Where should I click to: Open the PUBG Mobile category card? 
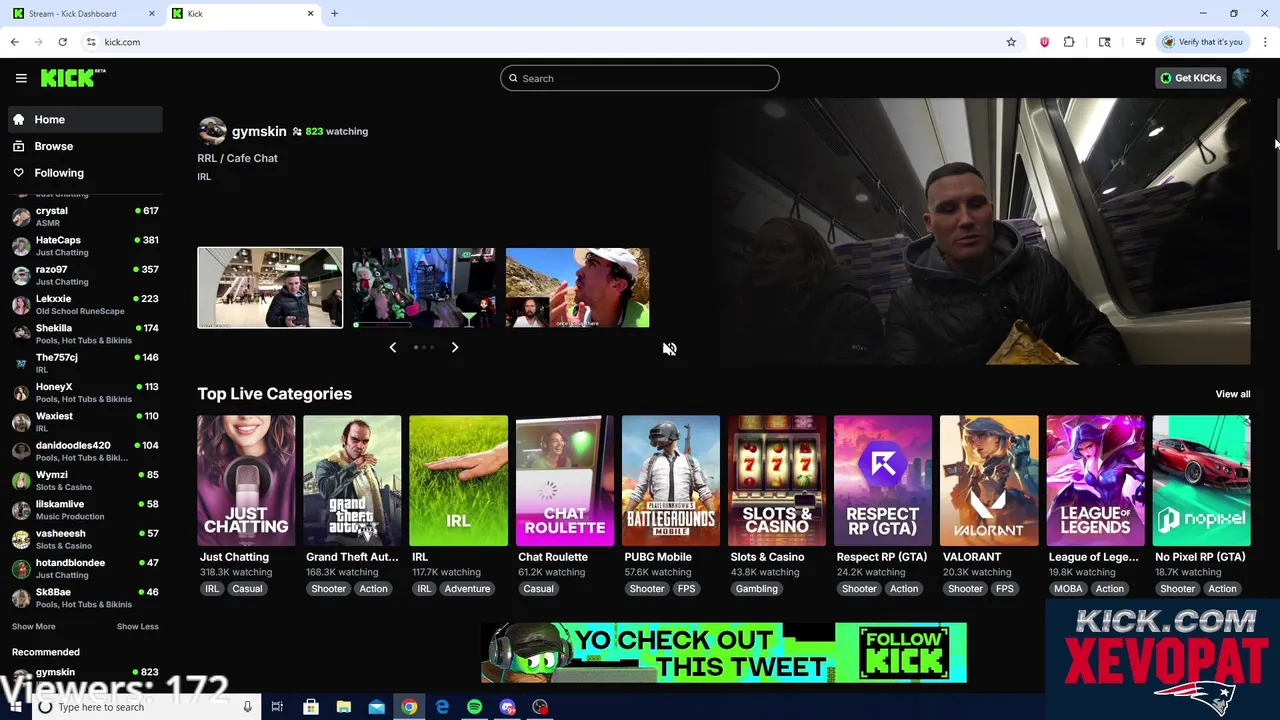[x=670, y=481]
